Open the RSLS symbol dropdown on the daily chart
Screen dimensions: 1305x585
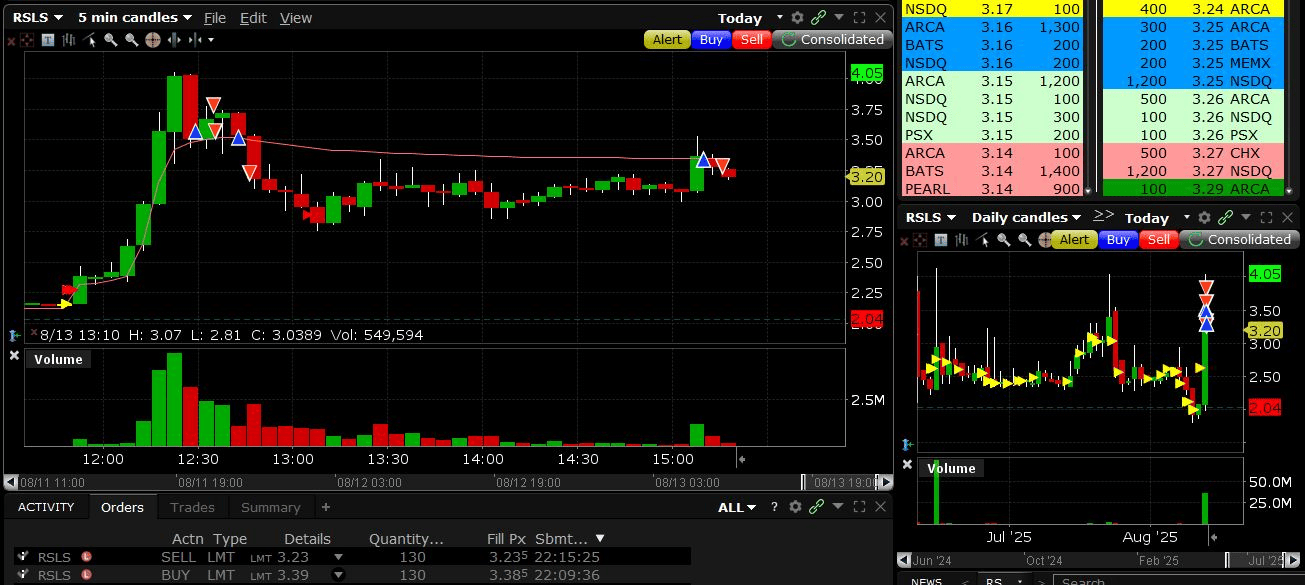click(x=931, y=217)
